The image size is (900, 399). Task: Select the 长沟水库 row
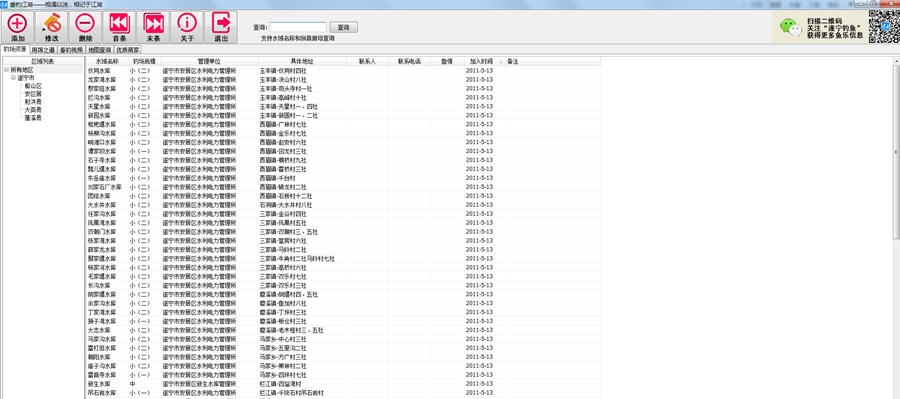pos(343,285)
